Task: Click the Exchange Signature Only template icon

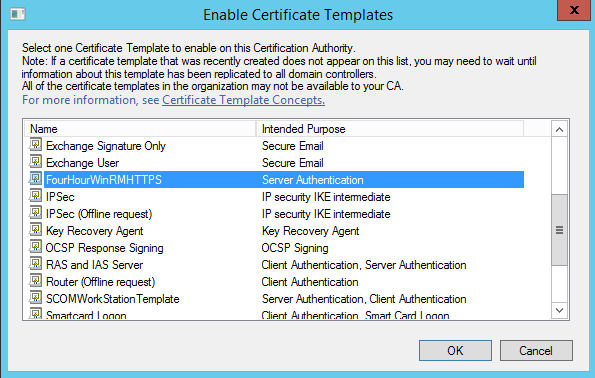Action: [36, 145]
